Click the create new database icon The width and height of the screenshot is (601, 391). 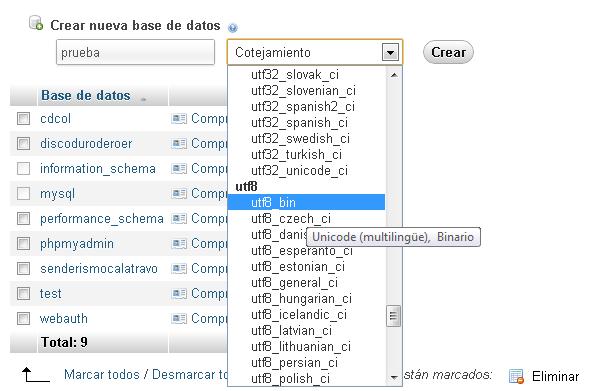tap(36, 23)
